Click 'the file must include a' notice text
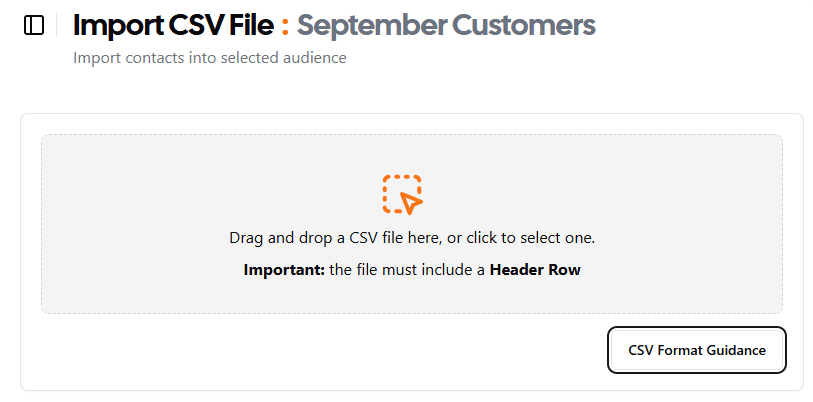The image size is (813, 402). 407,270
